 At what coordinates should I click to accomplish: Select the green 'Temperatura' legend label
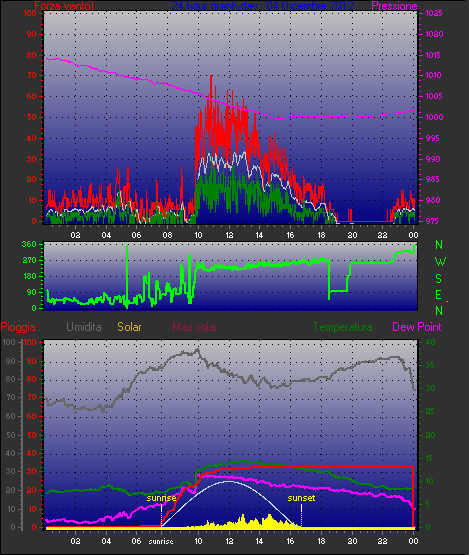pyautogui.click(x=342, y=327)
